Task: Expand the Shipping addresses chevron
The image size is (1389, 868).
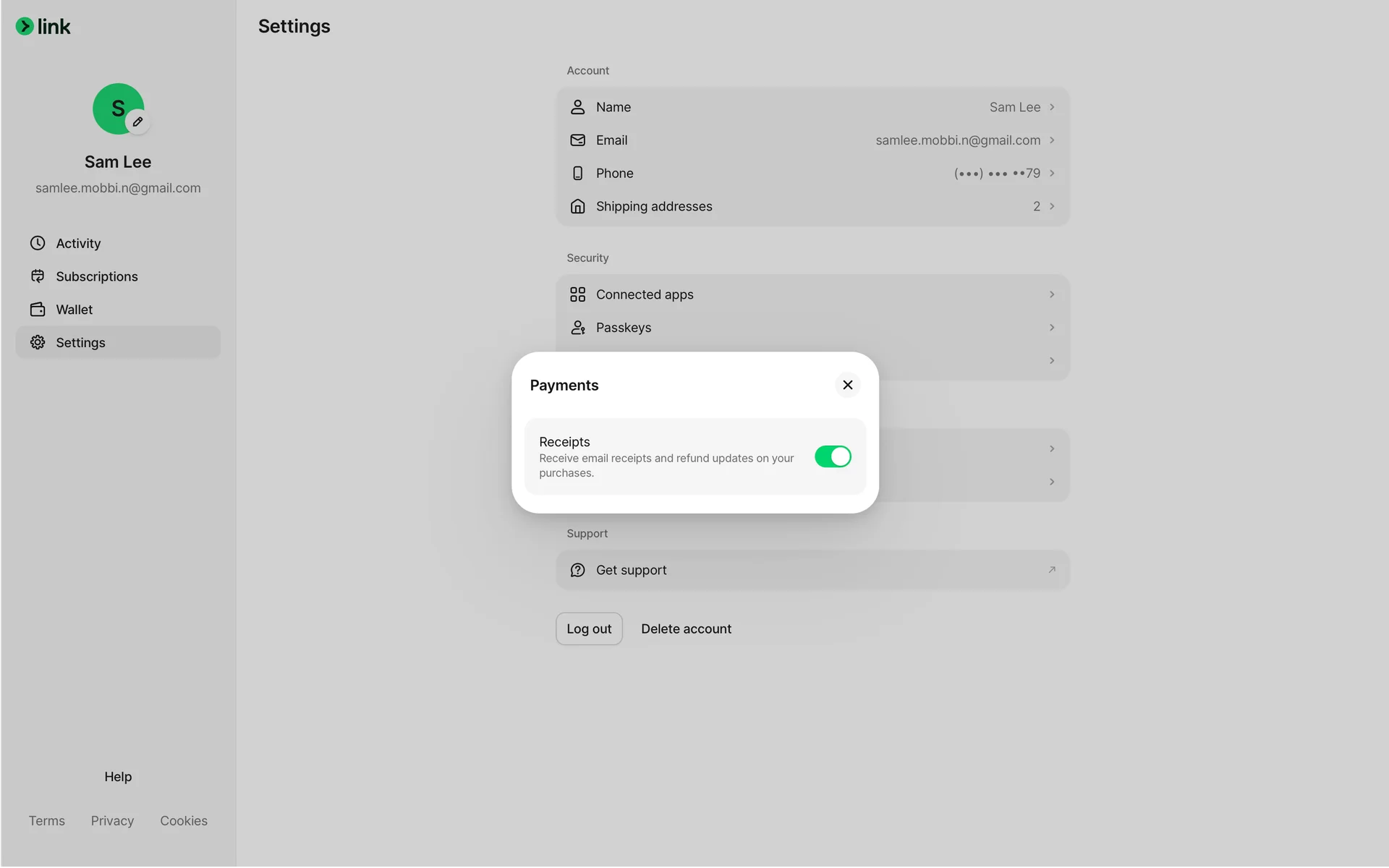Action: [x=1052, y=206]
